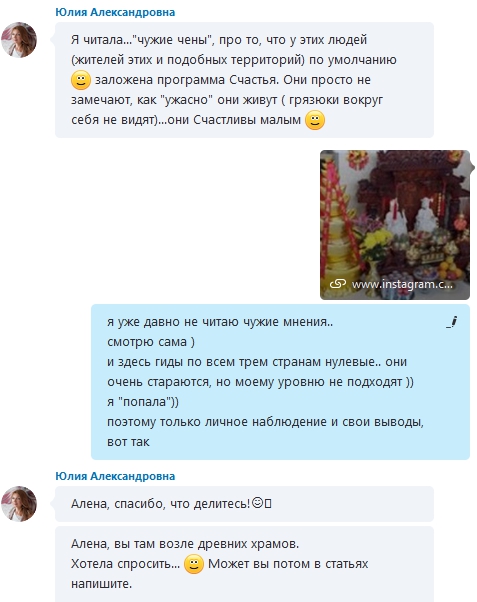Open the www.instagram.c... link
This screenshot has height=602, width=477.
coord(402,284)
